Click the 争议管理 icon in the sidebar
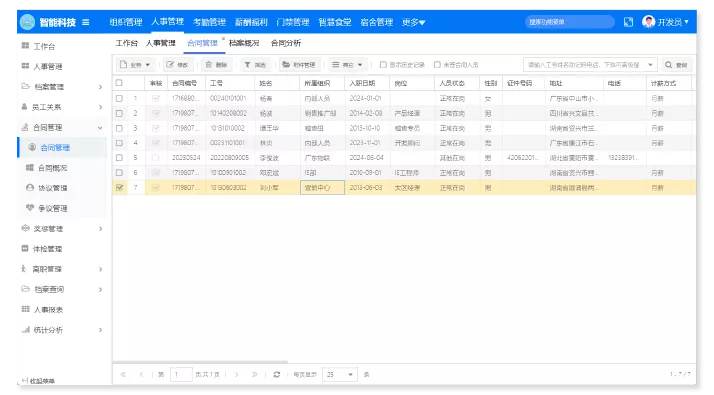Image resolution: width=714 pixels, height=395 pixels. 30,207
